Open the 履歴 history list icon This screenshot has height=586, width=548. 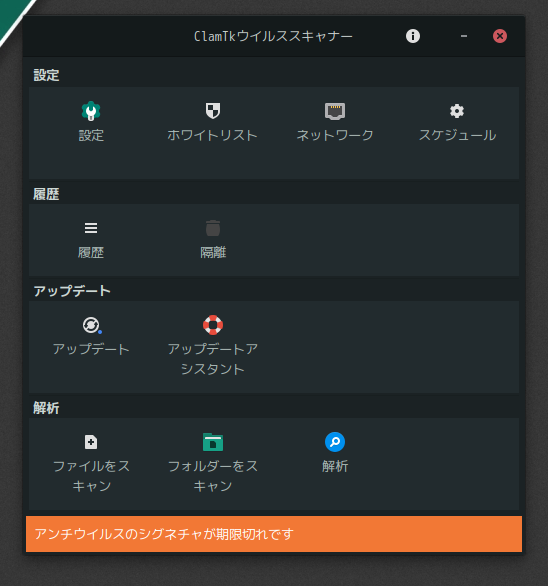tap(91, 228)
